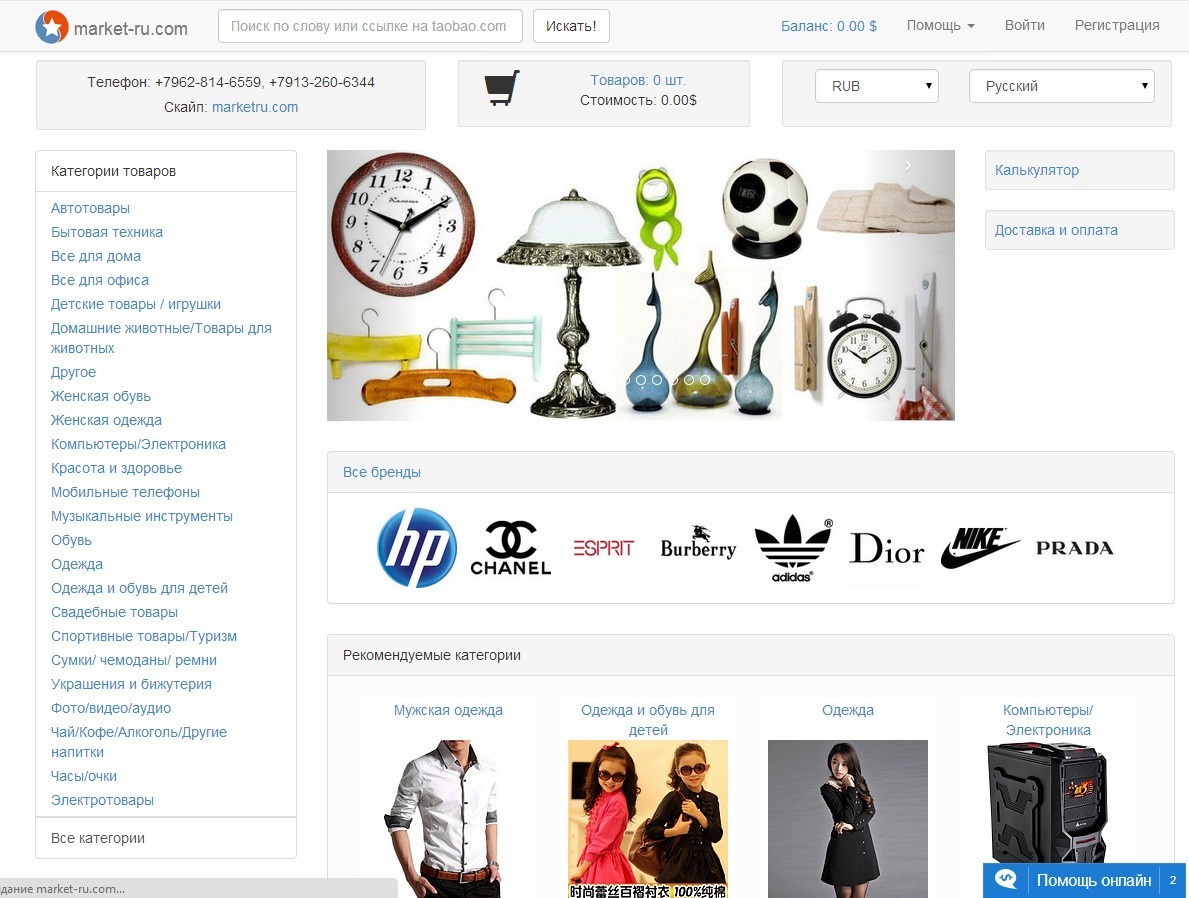Select the Nike brand logo
The image size is (1189, 898).
(x=980, y=548)
